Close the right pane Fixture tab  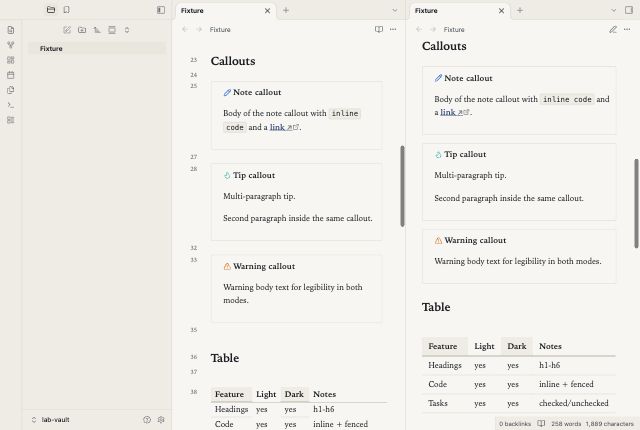pyautogui.click(x=501, y=11)
